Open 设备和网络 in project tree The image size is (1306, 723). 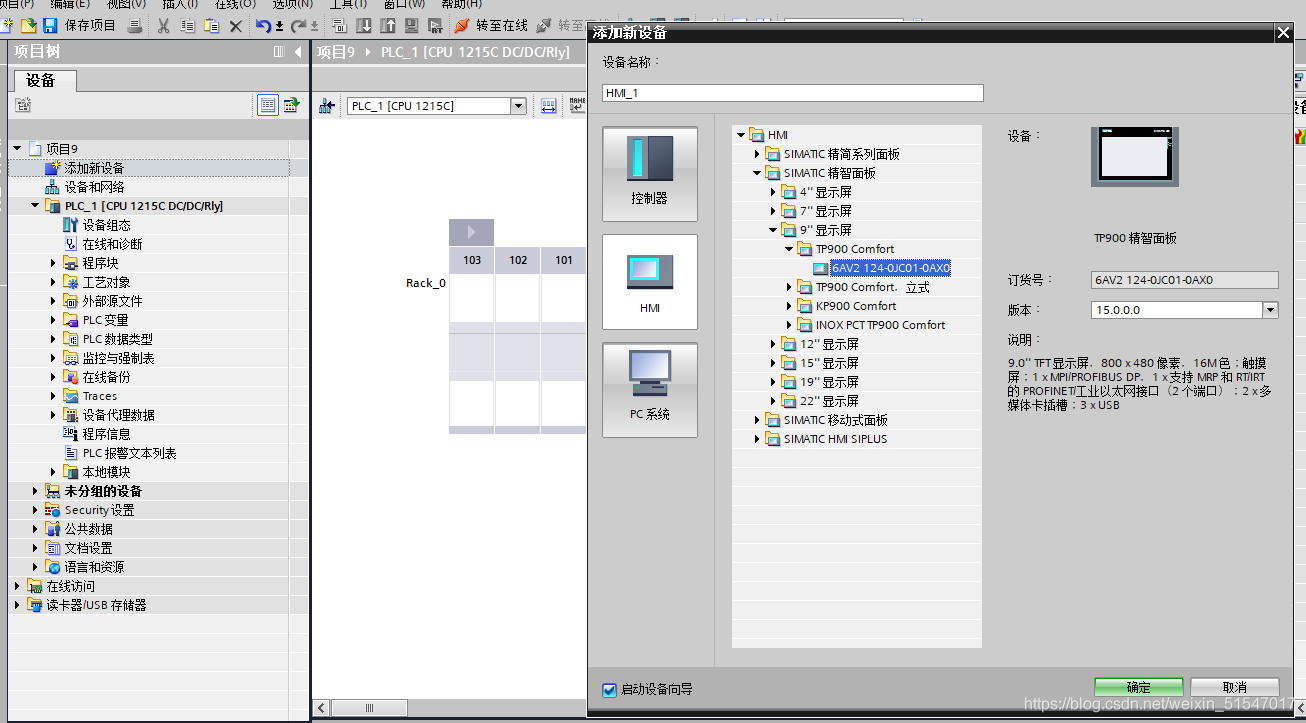coord(94,187)
